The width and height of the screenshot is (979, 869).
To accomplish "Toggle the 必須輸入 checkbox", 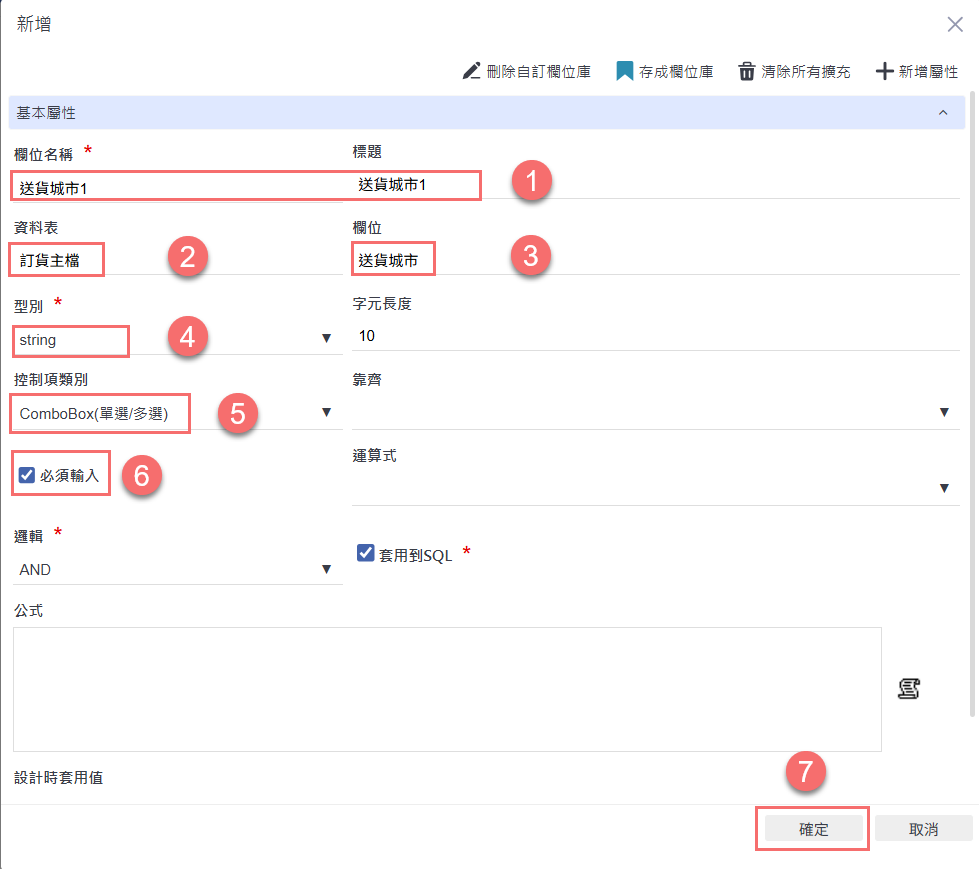I will pos(27,475).
